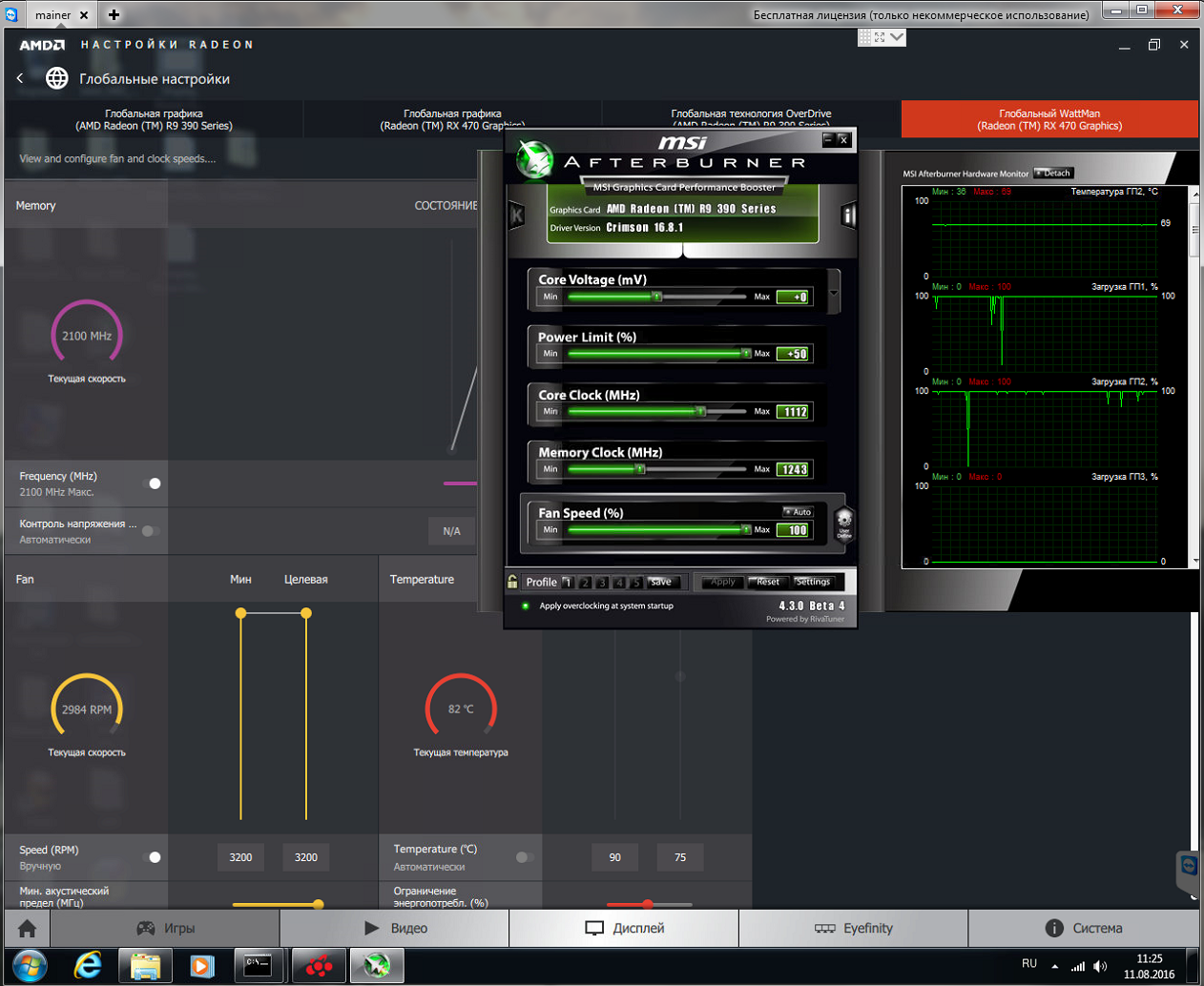Click the hardware monitor vertical scrollbar
The image size is (1204, 986).
[1194, 377]
